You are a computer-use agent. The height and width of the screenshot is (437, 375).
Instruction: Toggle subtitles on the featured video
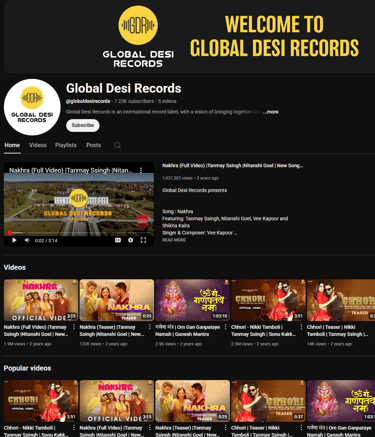coord(118,240)
